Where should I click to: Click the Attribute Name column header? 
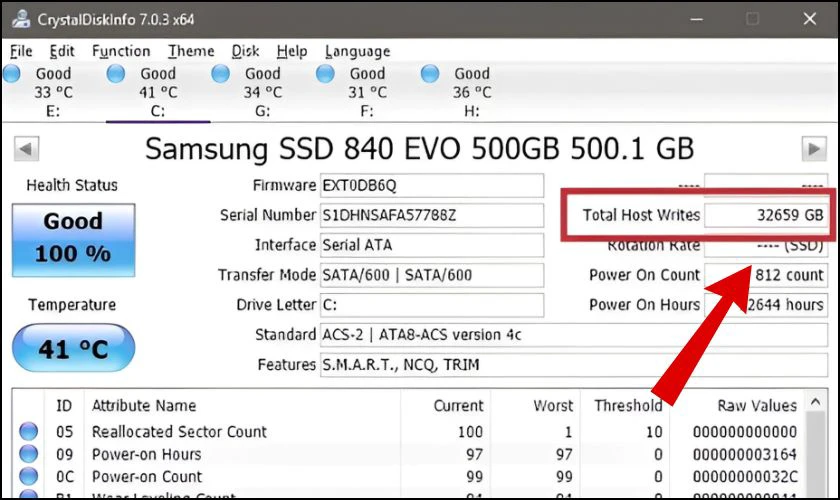(242, 406)
